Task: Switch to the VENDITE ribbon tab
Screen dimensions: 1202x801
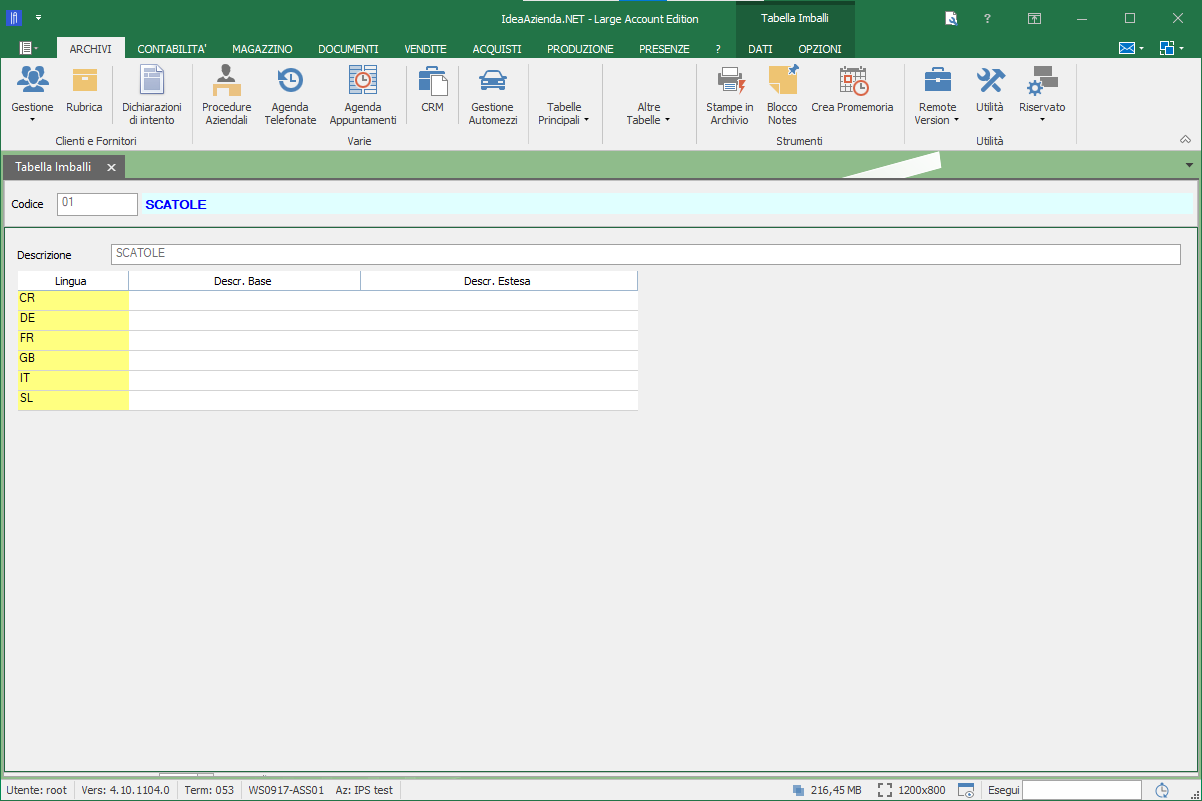Action: tap(426, 48)
